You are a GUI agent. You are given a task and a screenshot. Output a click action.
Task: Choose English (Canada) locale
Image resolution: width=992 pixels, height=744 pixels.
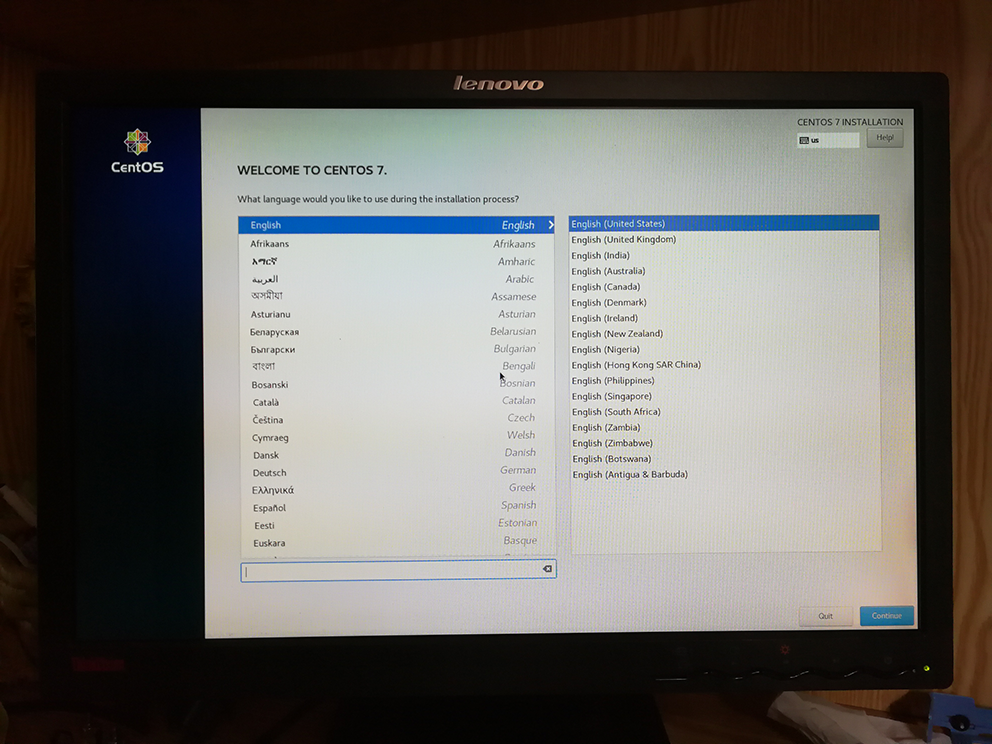pos(724,287)
